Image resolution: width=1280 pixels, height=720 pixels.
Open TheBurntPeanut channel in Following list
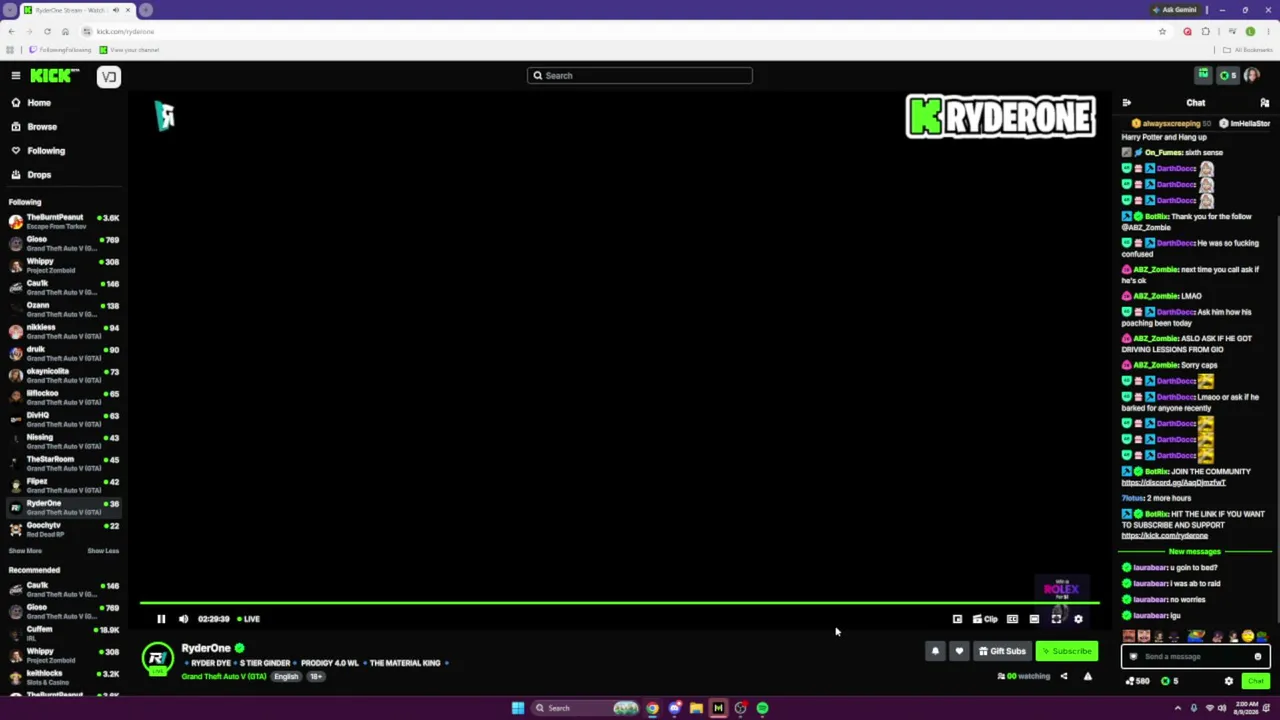[64, 221]
